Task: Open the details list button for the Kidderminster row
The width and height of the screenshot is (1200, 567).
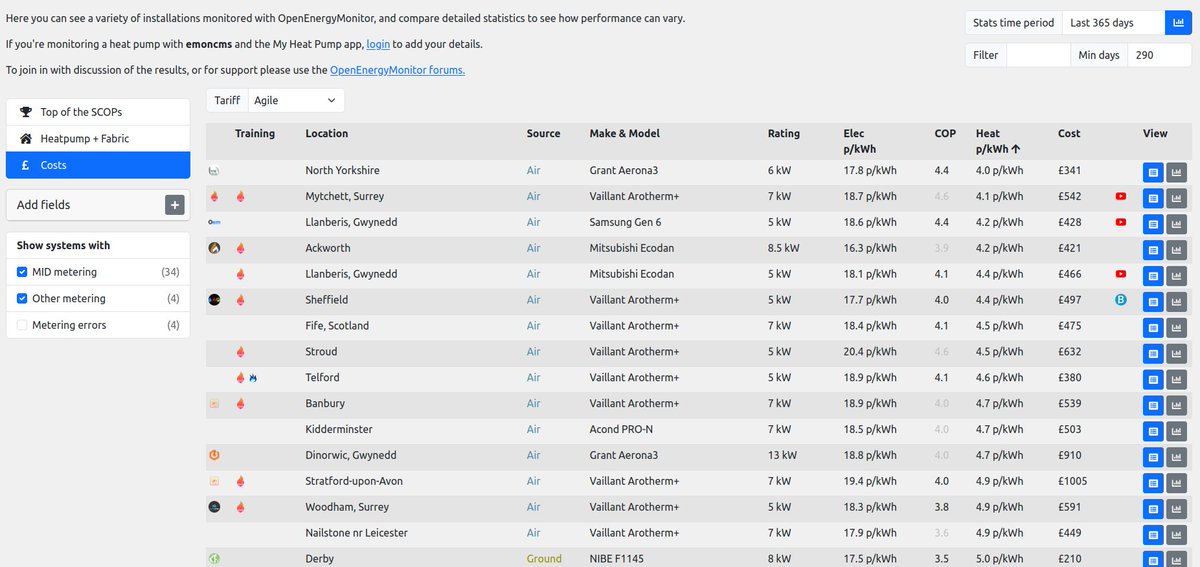Action: click(1153, 431)
